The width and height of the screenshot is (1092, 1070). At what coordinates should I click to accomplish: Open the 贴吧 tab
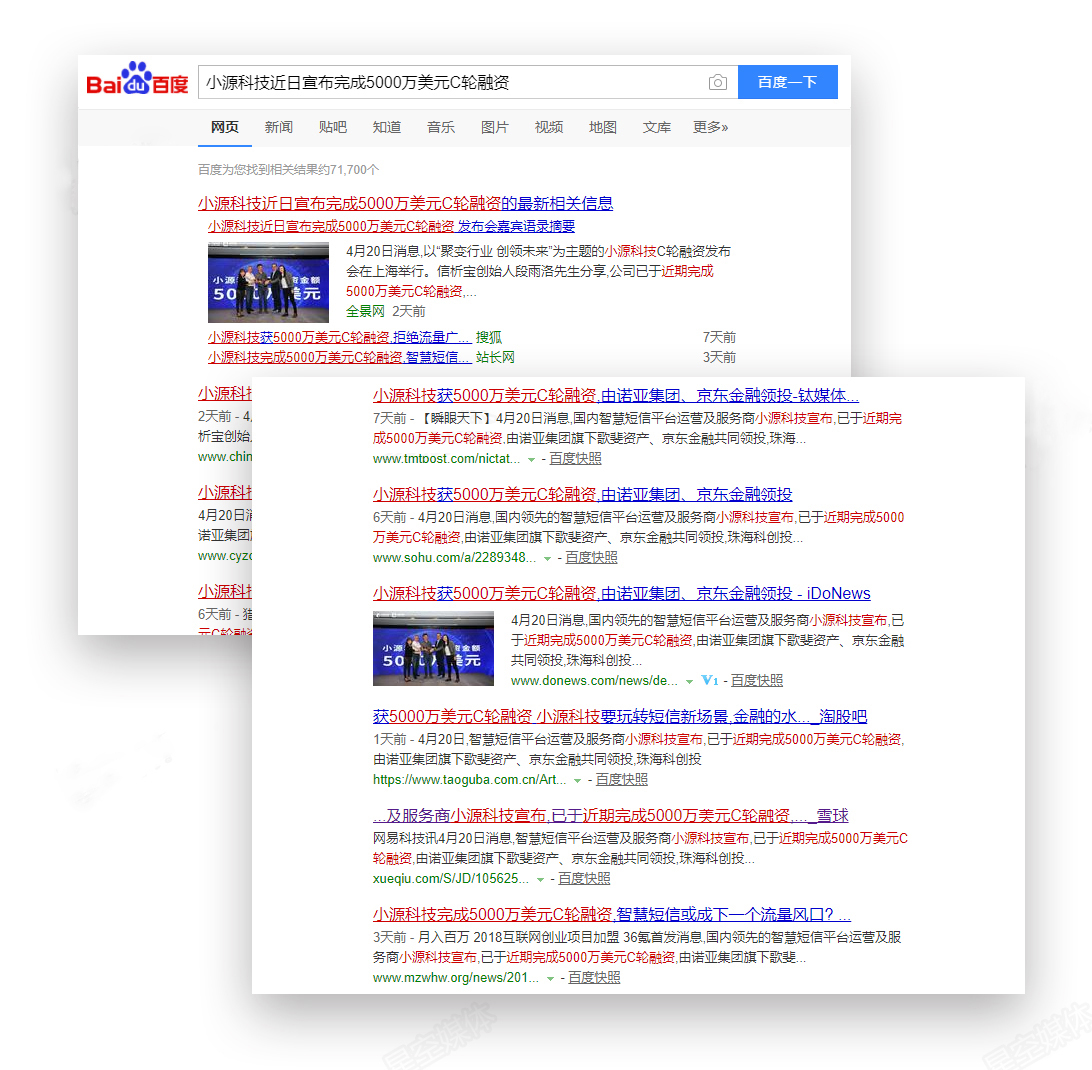333,127
